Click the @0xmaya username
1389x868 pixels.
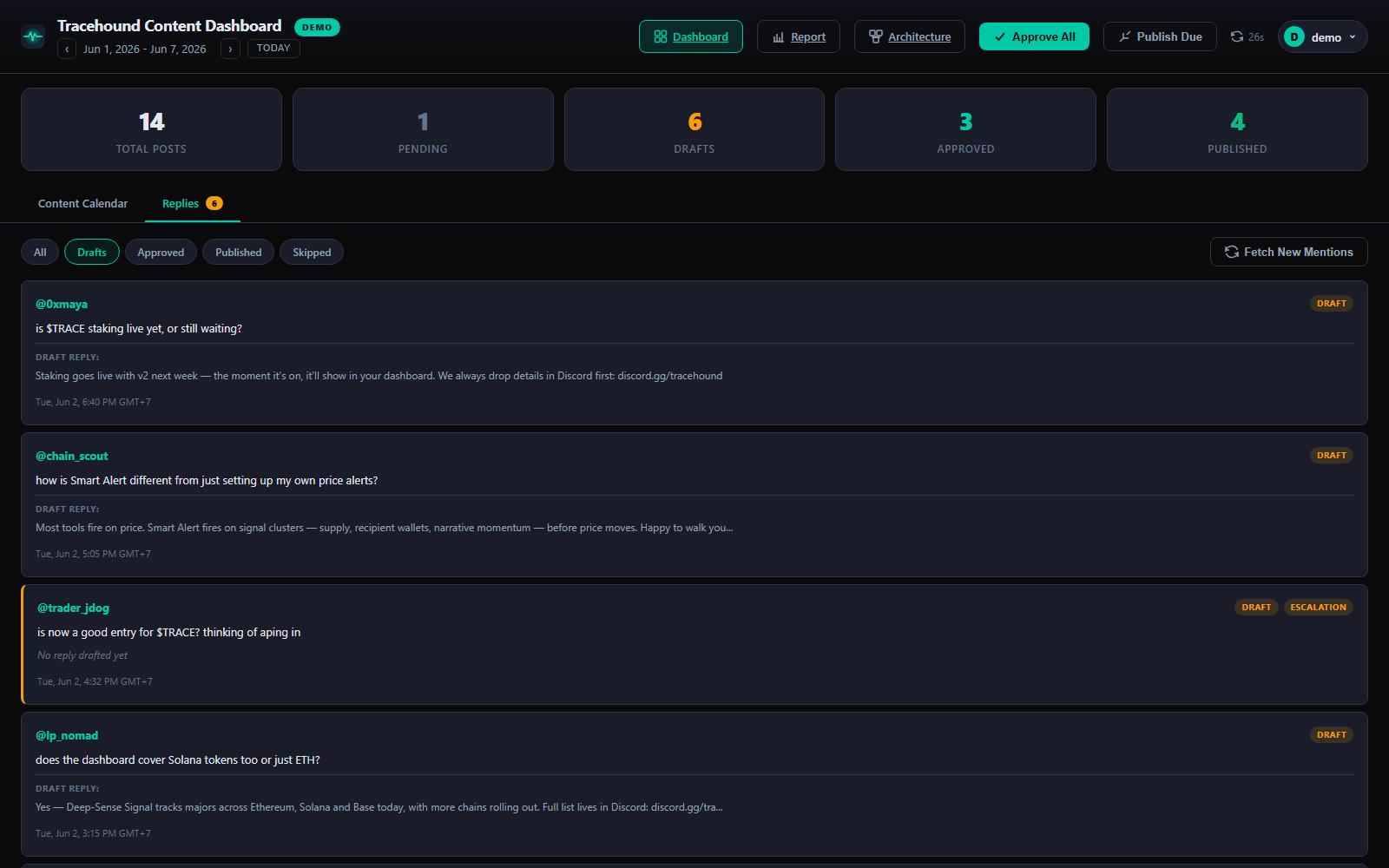(62, 304)
